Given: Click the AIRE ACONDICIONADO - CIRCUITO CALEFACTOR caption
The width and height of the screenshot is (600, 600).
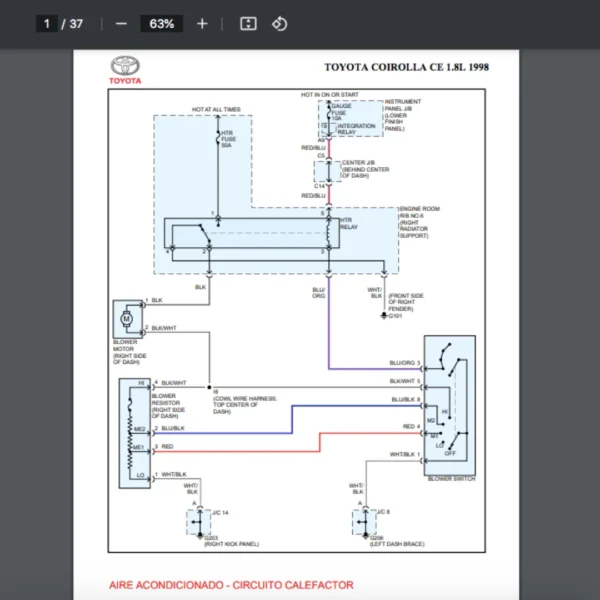Looking at the screenshot, I should point(231,585).
